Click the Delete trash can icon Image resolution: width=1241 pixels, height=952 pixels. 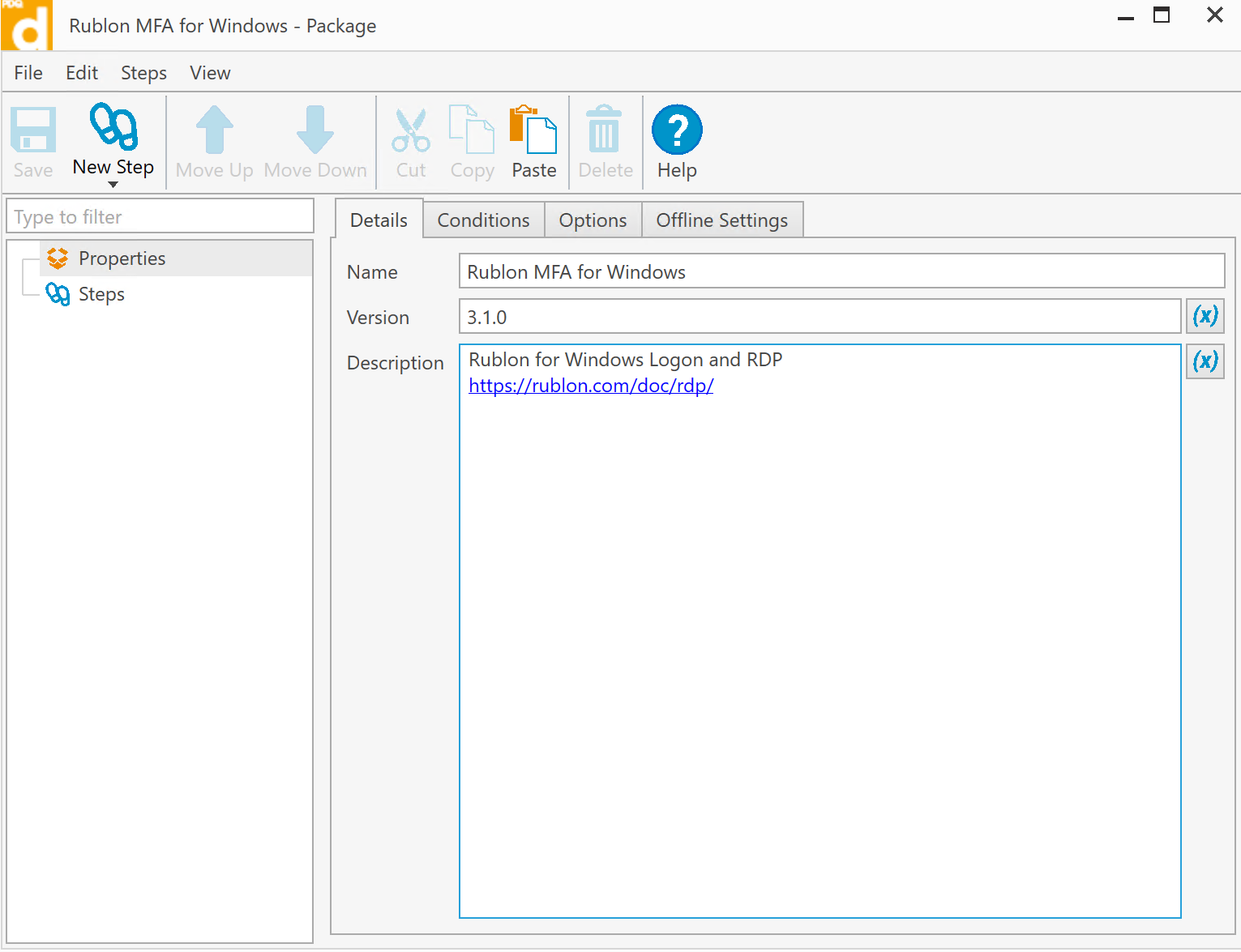point(605,130)
